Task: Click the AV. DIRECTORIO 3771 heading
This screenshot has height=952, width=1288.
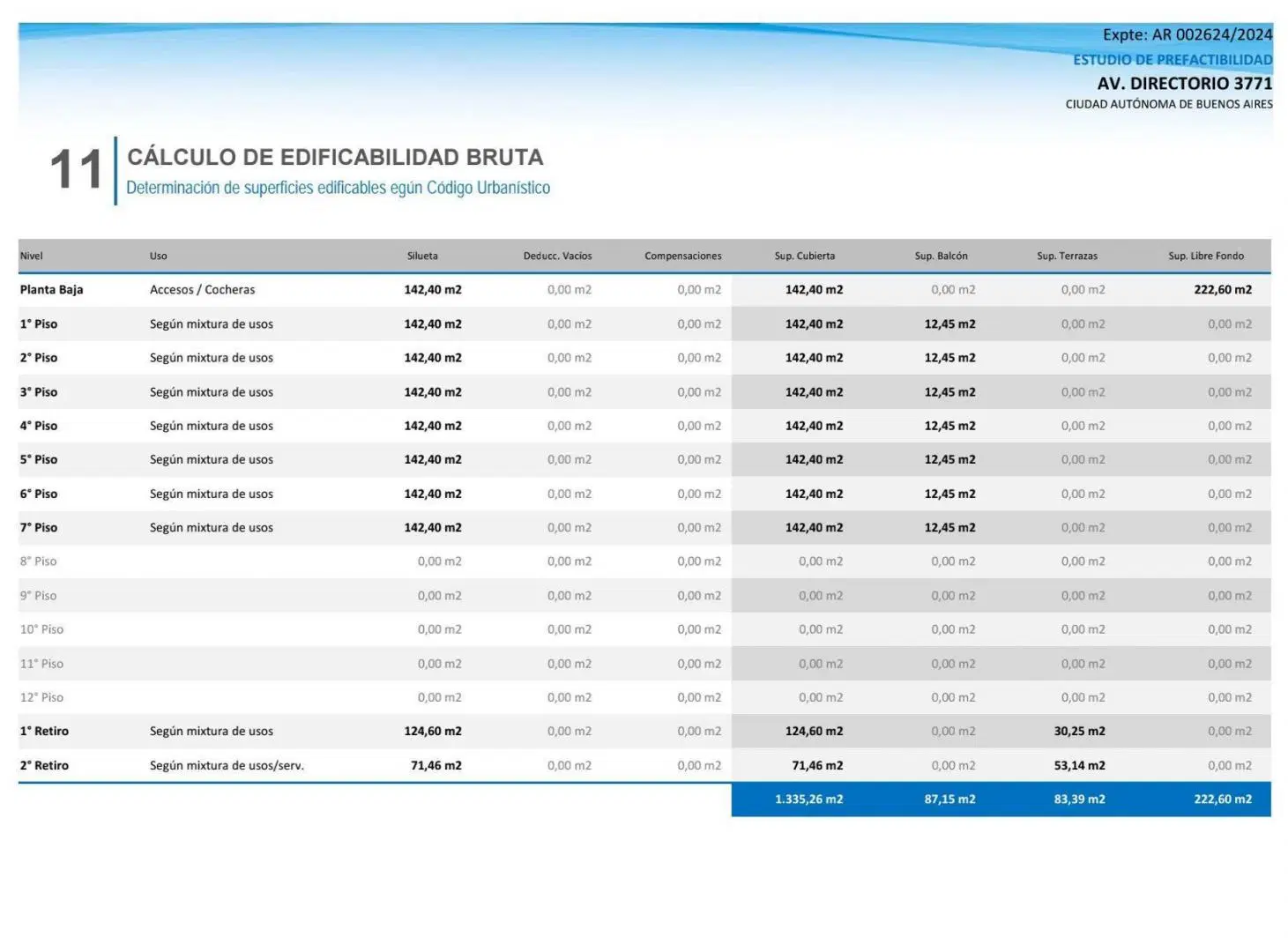Action: click(x=1185, y=83)
